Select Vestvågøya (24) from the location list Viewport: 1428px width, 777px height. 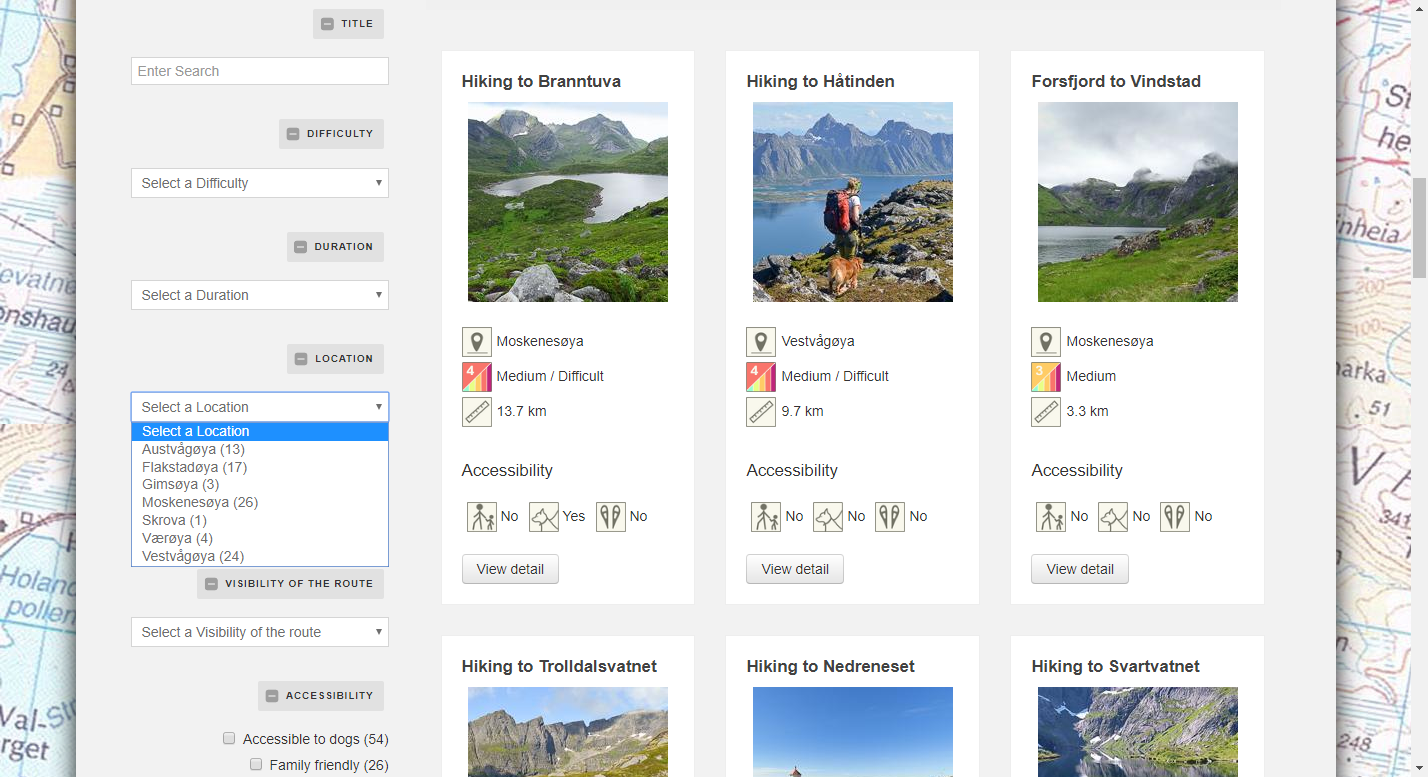(x=260, y=557)
